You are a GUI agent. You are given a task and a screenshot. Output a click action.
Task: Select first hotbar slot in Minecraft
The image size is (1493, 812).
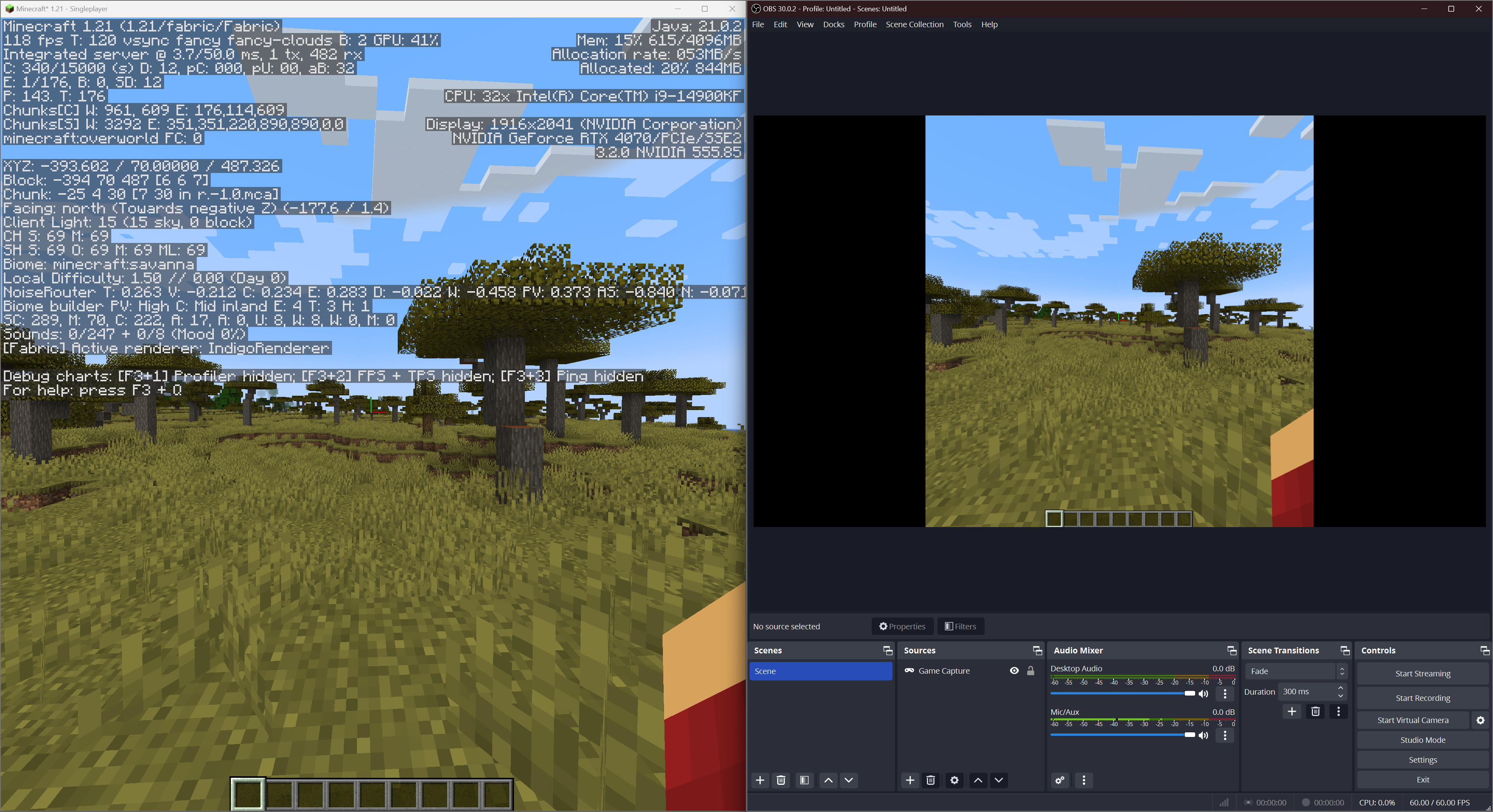coord(248,793)
